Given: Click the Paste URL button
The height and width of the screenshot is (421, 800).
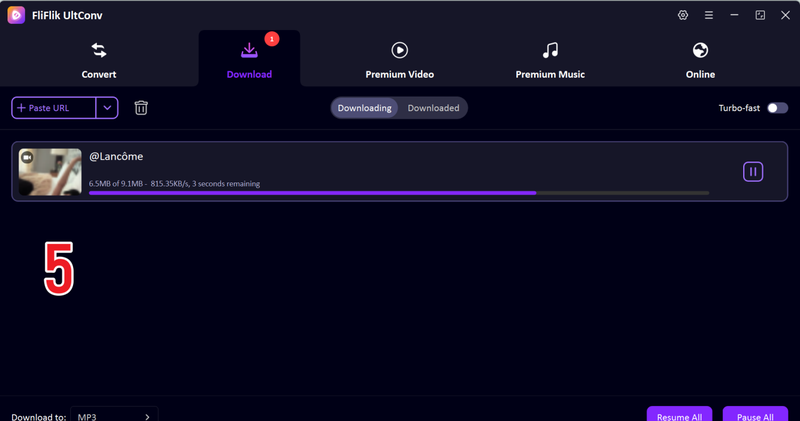Looking at the screenshot, I should 54,108.
